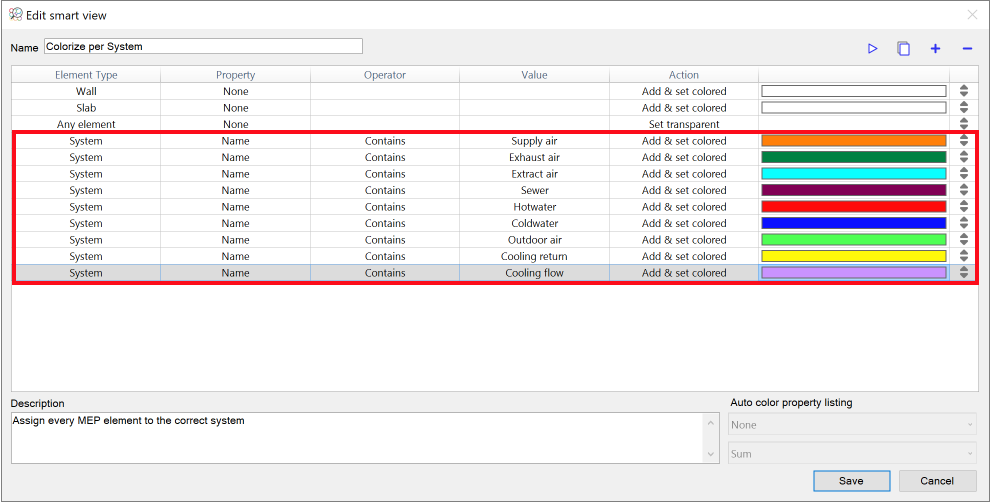Viewport: 990px width, 503px height.
Task: Open the purple swatch for Cooling flow
Action: pyautogui.click(x=854, y=273)
